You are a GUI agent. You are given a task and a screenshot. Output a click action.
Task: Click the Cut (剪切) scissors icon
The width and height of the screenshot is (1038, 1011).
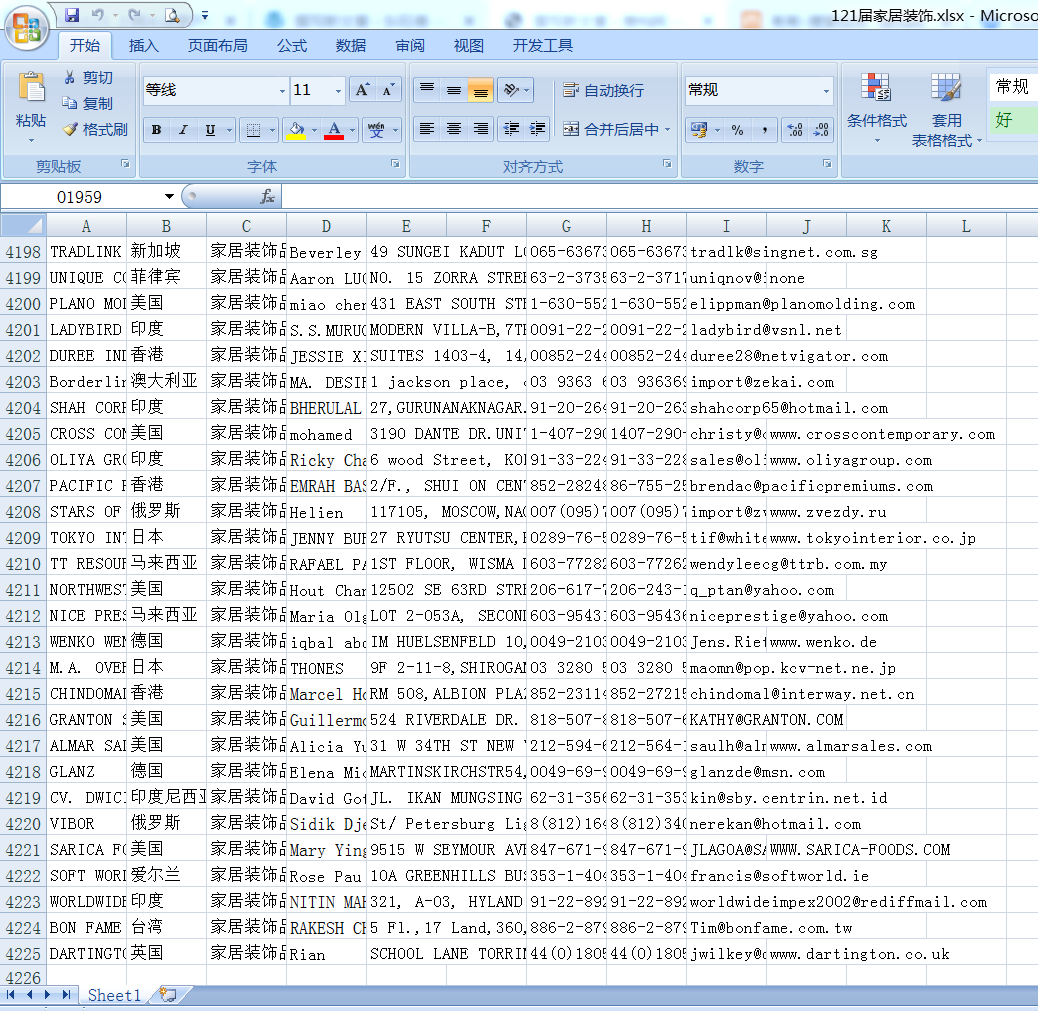[70, 78]
